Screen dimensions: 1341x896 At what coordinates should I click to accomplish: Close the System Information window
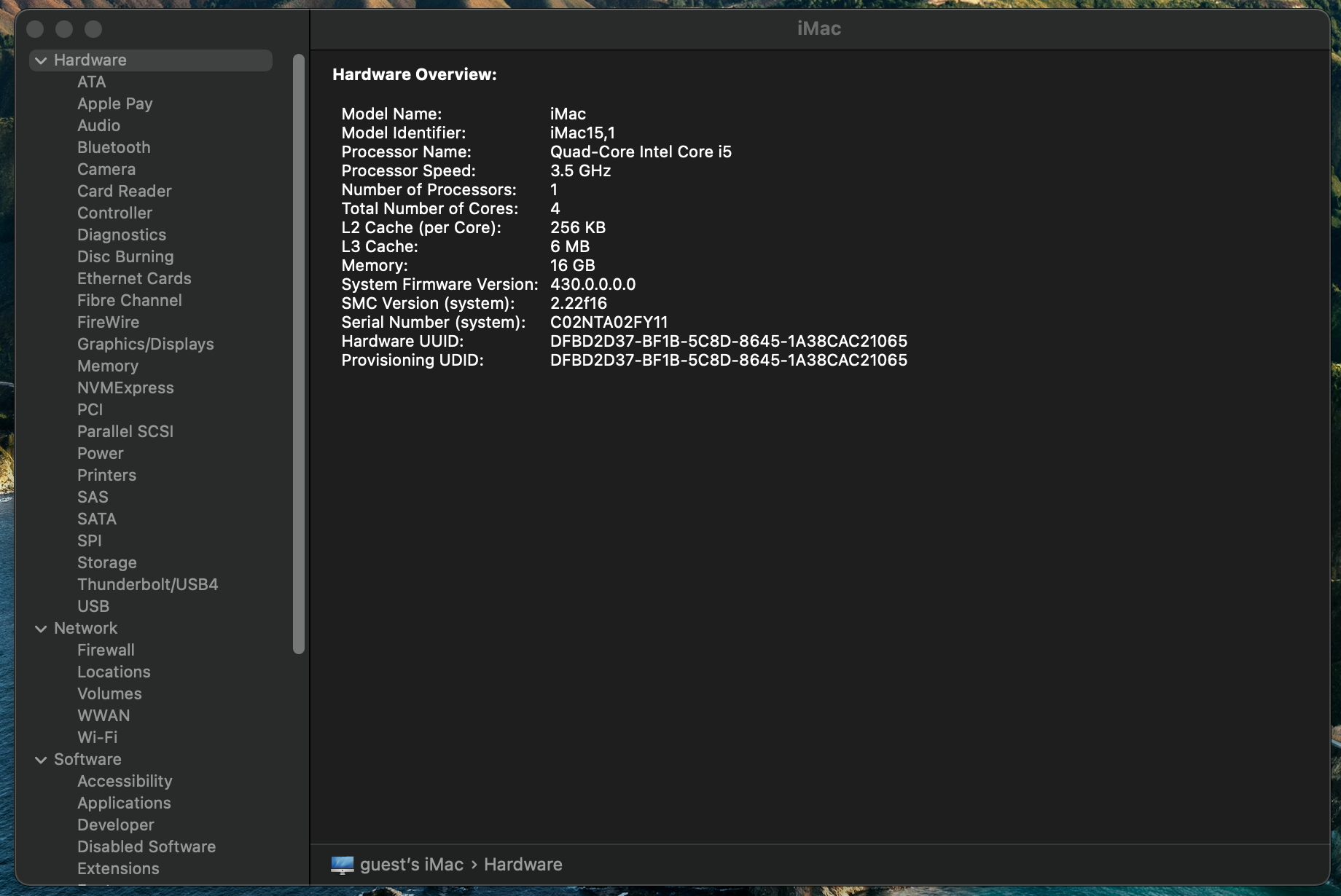pyautogui.click(x=35, y=29)
